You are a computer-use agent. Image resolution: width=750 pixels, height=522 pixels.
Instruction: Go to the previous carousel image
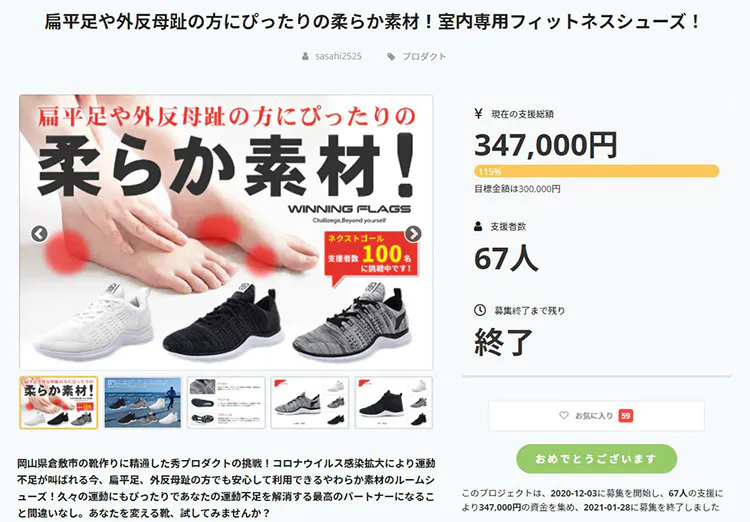[x=39, y=233]
